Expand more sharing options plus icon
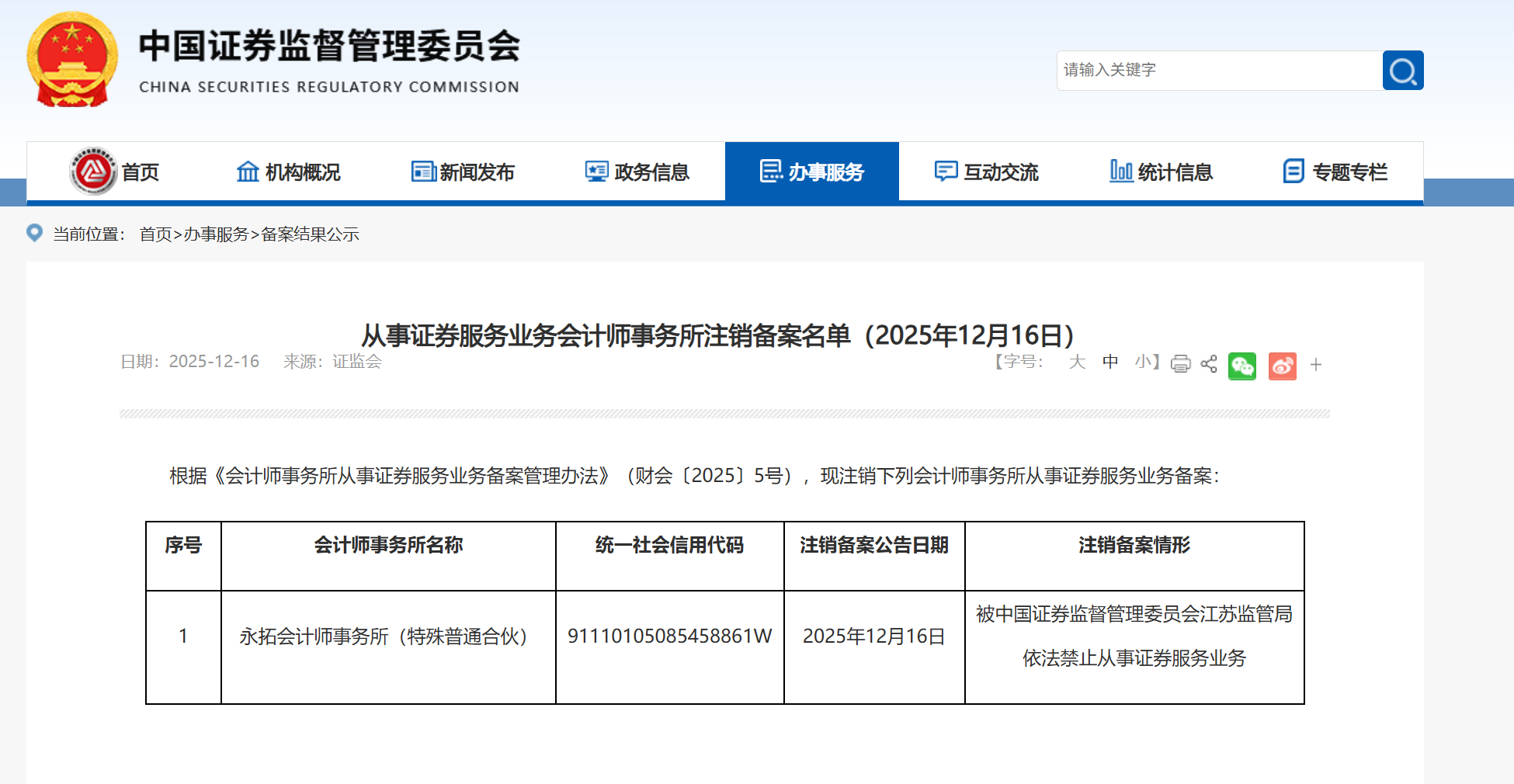The image size is (1514, 784). tap(1316, 365)
